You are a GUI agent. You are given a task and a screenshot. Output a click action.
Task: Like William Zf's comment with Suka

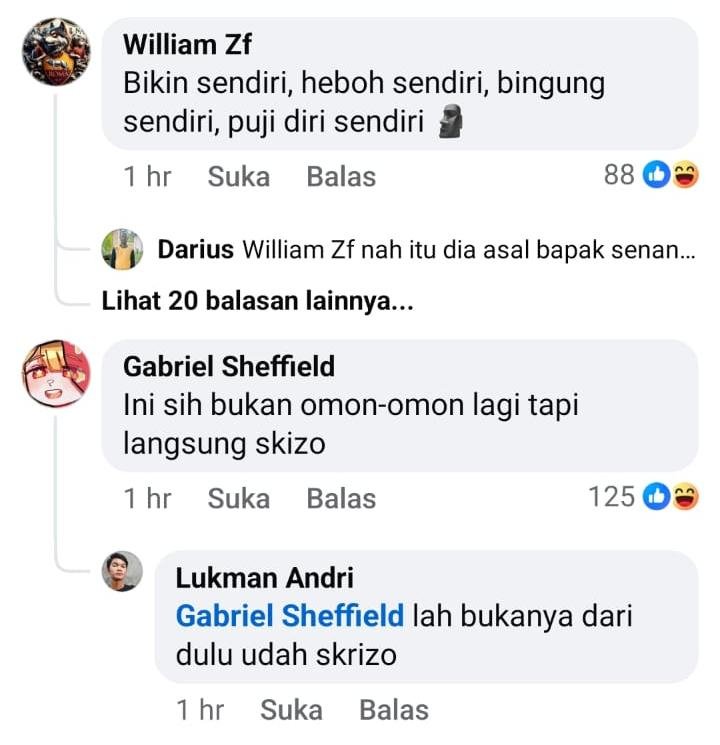click(239, 177)
